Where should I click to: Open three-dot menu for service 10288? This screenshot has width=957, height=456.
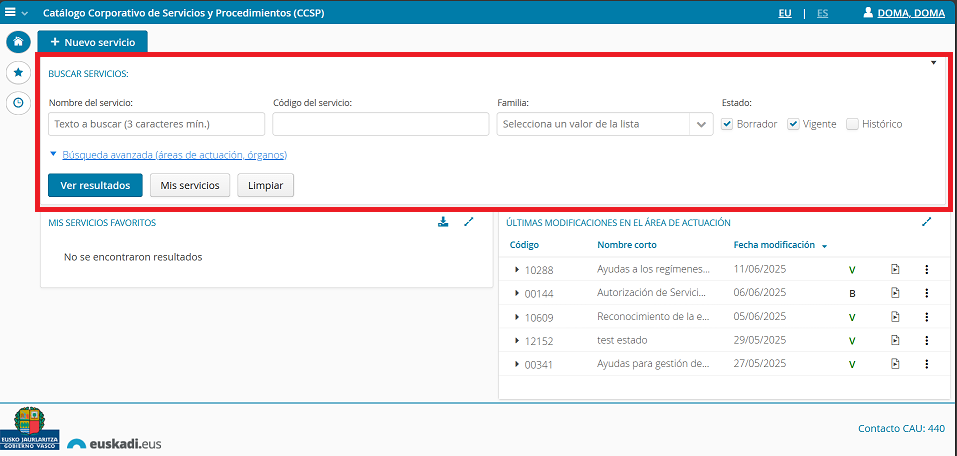tap(926, 269)
